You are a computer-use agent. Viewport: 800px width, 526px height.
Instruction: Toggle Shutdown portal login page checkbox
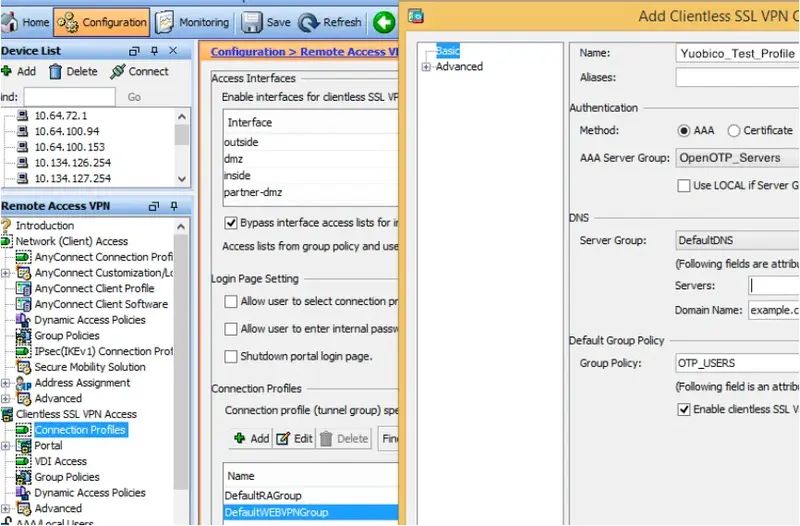point(231,356)
